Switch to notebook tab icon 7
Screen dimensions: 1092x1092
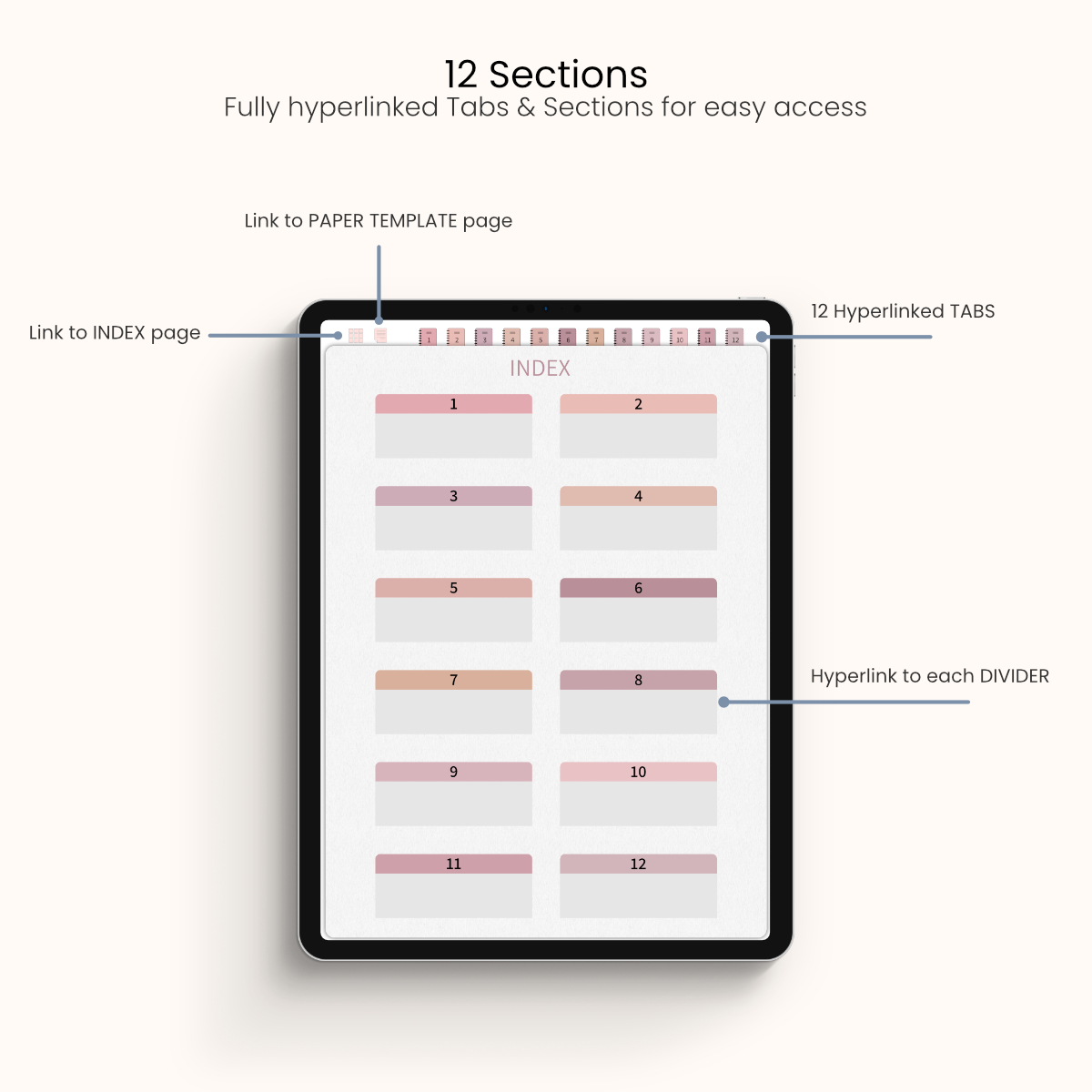(595, 337)
